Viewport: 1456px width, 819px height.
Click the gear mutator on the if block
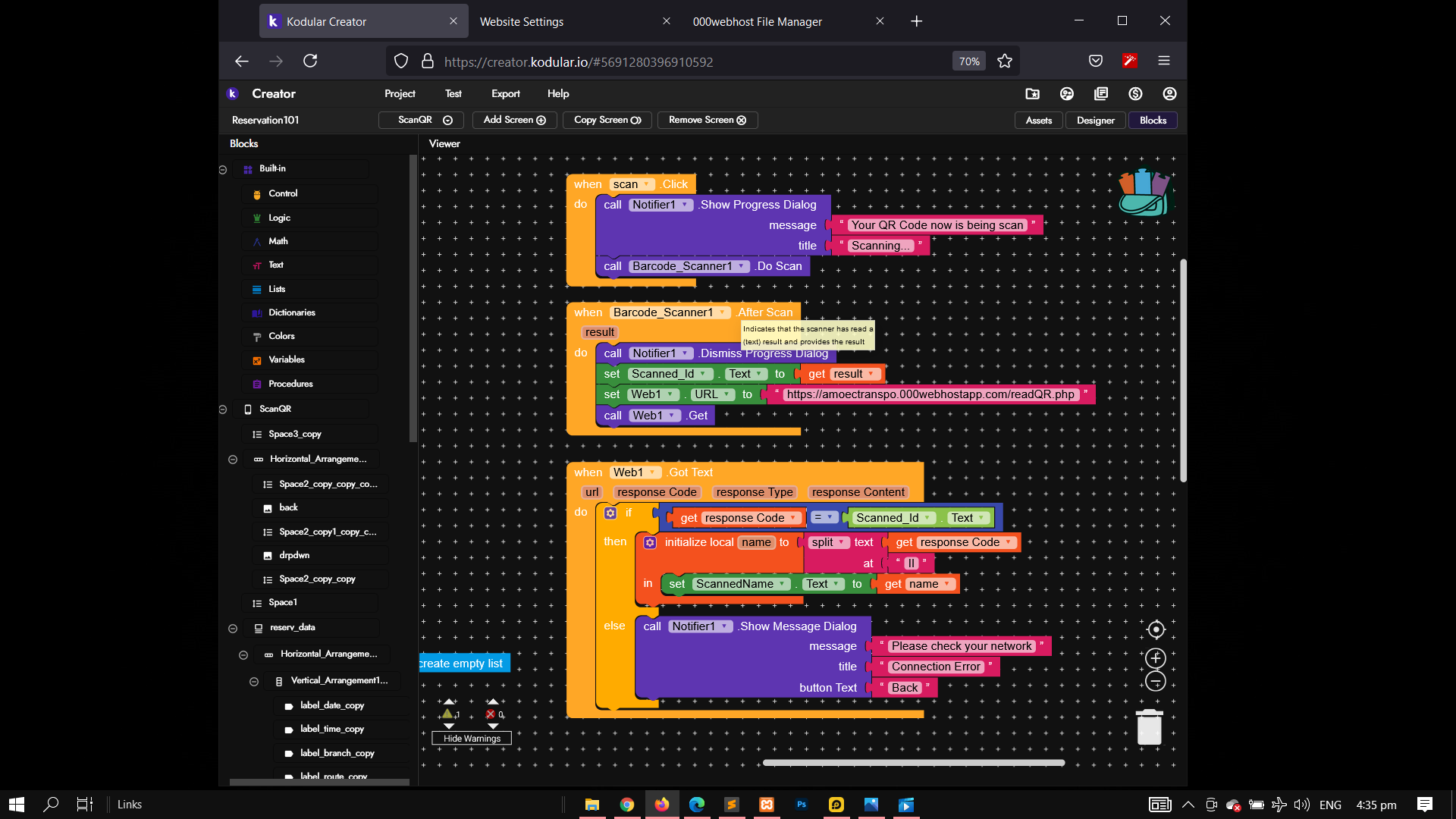610,513
